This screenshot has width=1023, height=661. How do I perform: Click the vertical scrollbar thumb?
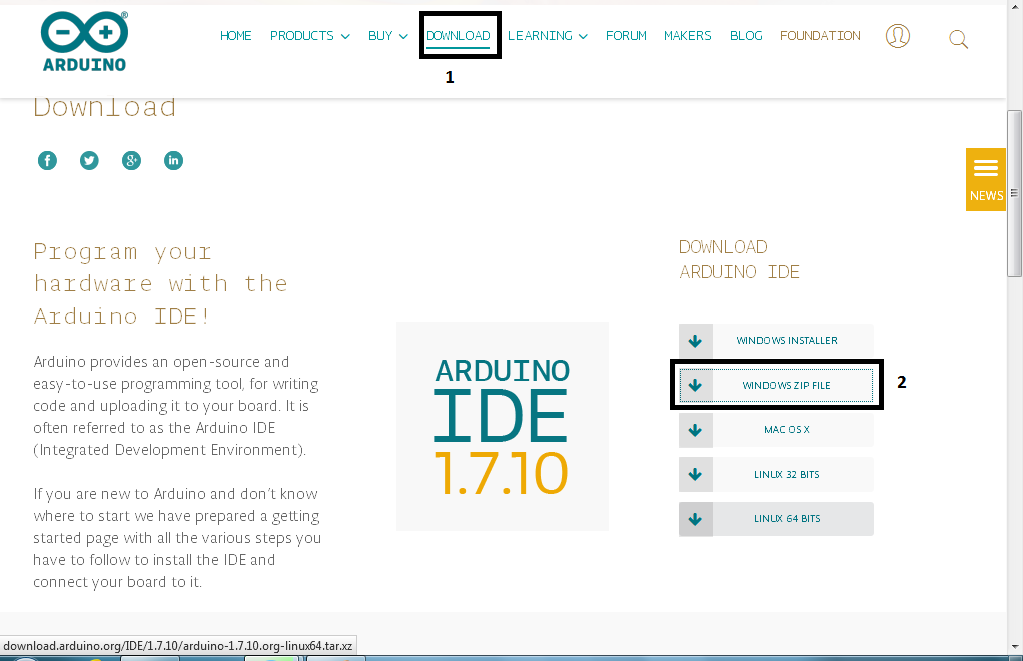click(x=1014, y=193)
